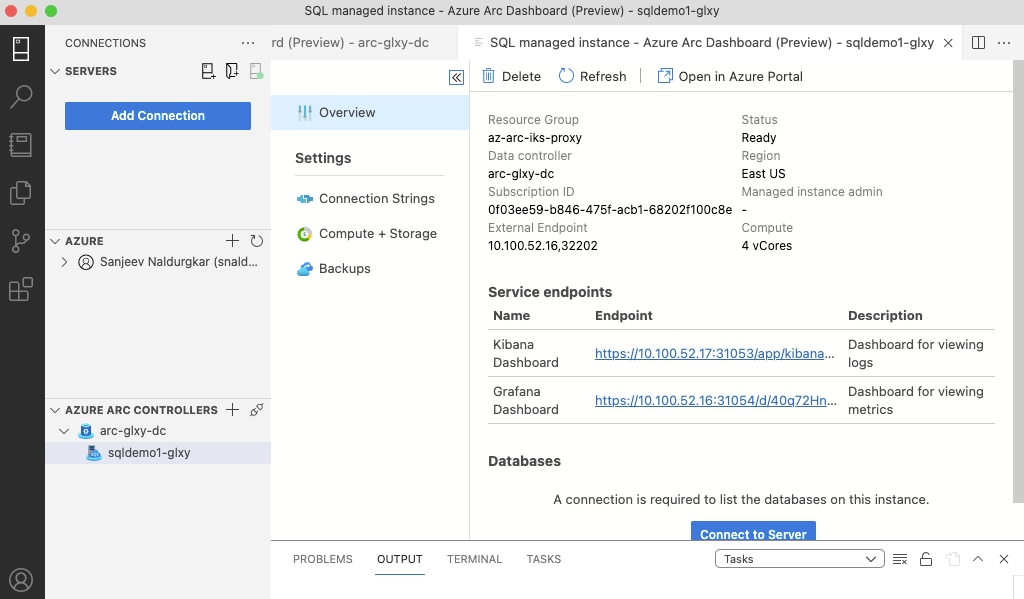Add a new Azure Arc controller

(232, 410)
